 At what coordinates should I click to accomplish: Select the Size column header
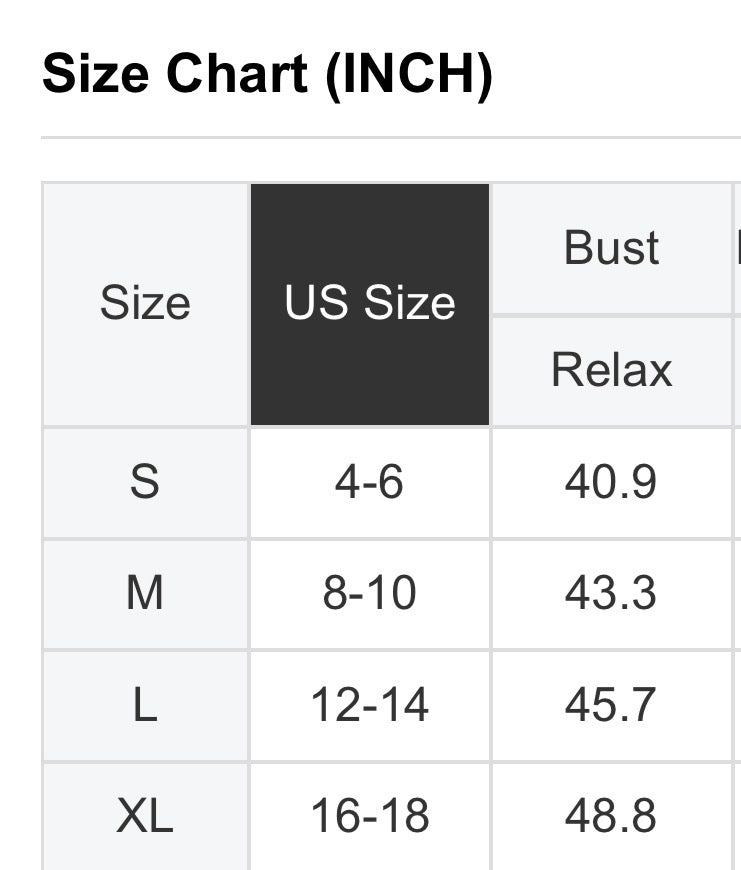pos(145,304)
